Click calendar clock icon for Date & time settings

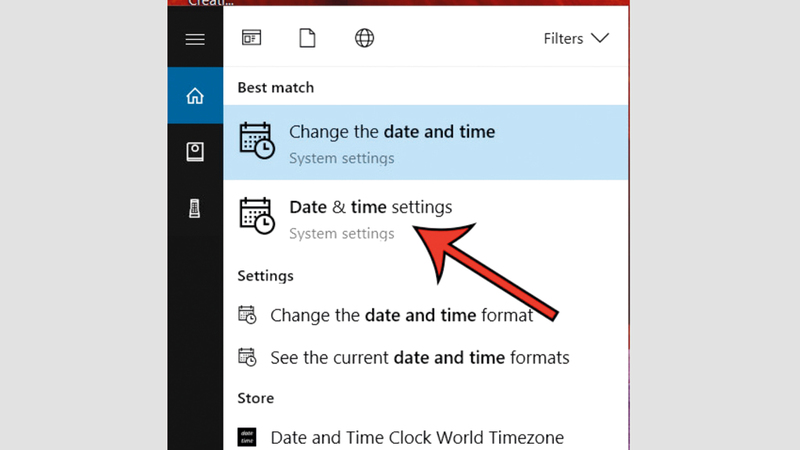point(257,217)
